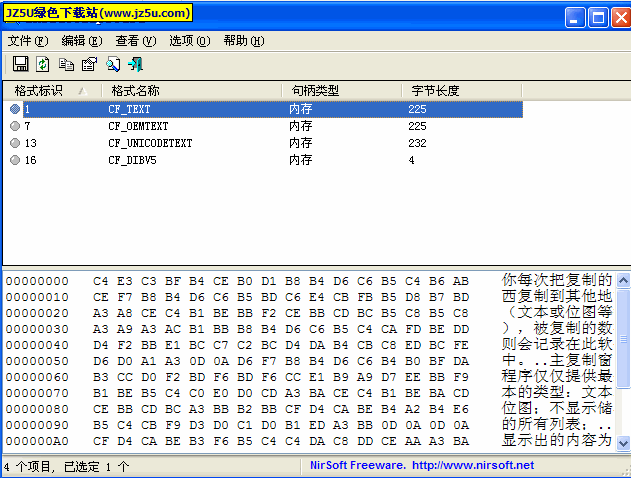Select the CF_TEXT format name cell
Image resolution: width=631 pixels, height=478 pixels.
tap(129, 109)
